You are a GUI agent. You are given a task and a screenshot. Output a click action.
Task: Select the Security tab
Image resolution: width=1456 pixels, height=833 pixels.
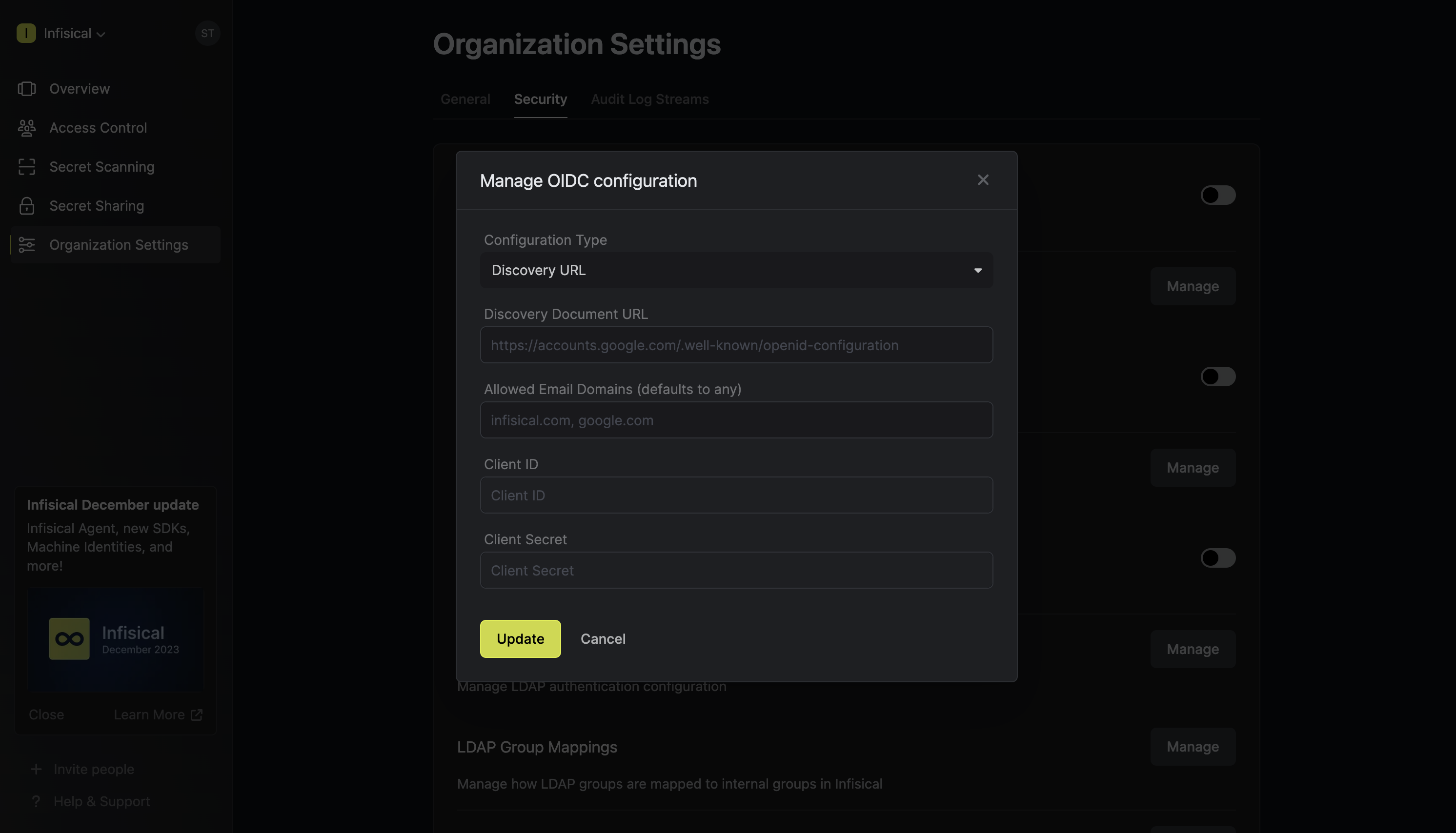540,99
